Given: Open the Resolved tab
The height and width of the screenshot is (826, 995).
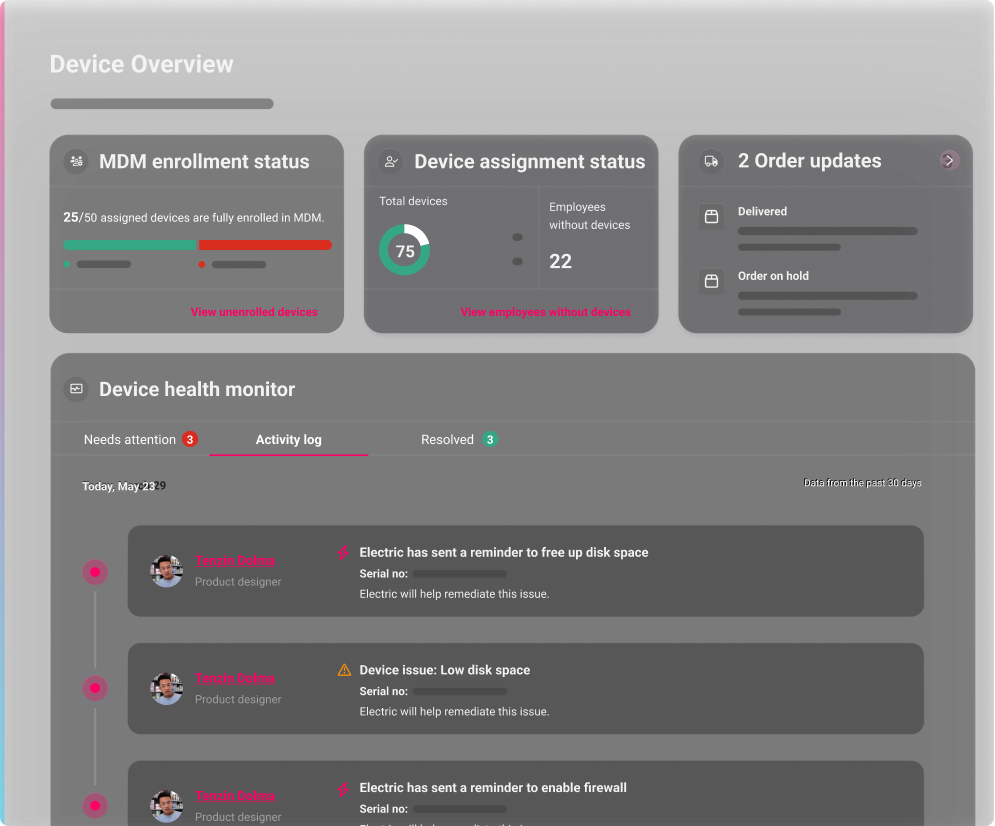Looking at the screenshot, I should coord(458,440).
